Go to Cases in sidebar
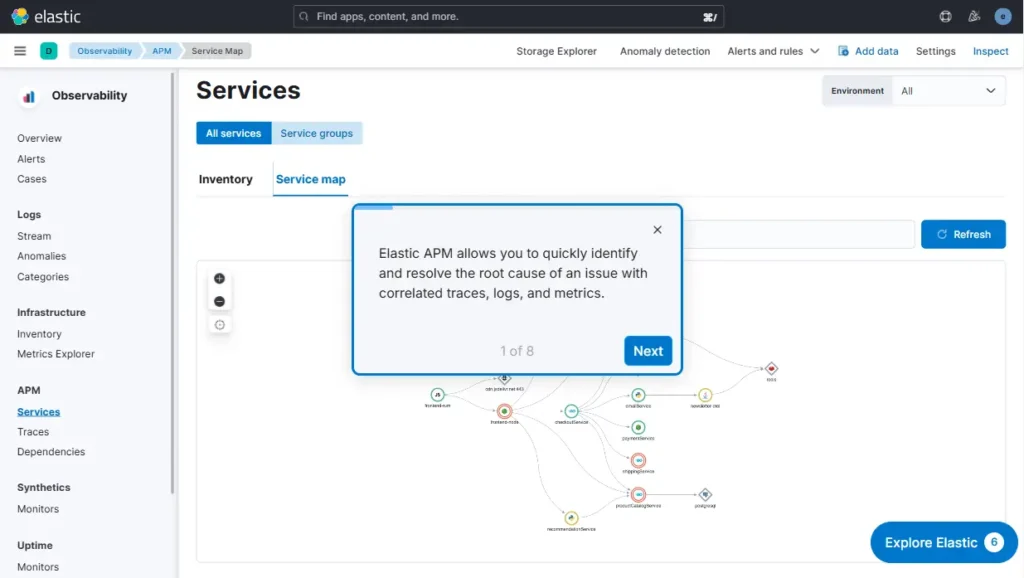This screenshot has width=1024, height=578. click(31, 179)
